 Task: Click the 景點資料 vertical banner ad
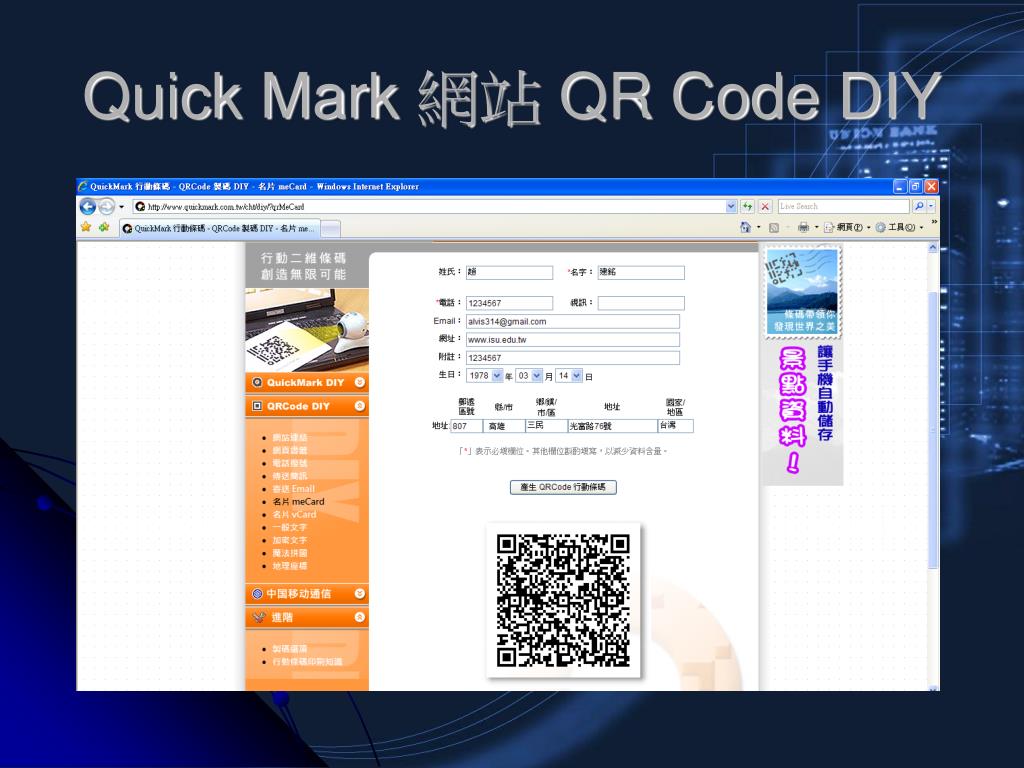tap(804, 413)
